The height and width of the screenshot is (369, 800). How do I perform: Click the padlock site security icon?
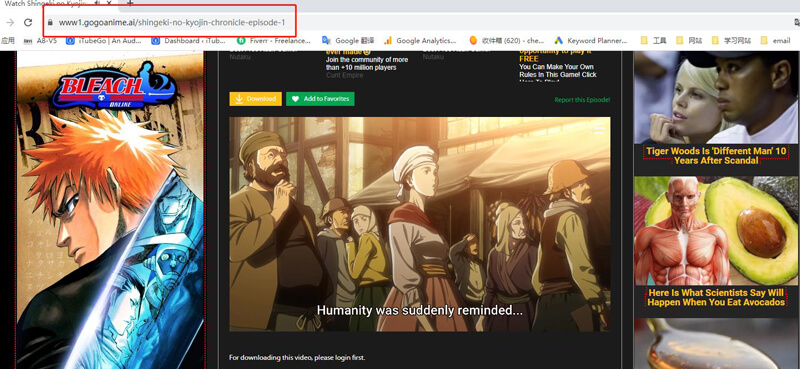[x=50, y=22]
